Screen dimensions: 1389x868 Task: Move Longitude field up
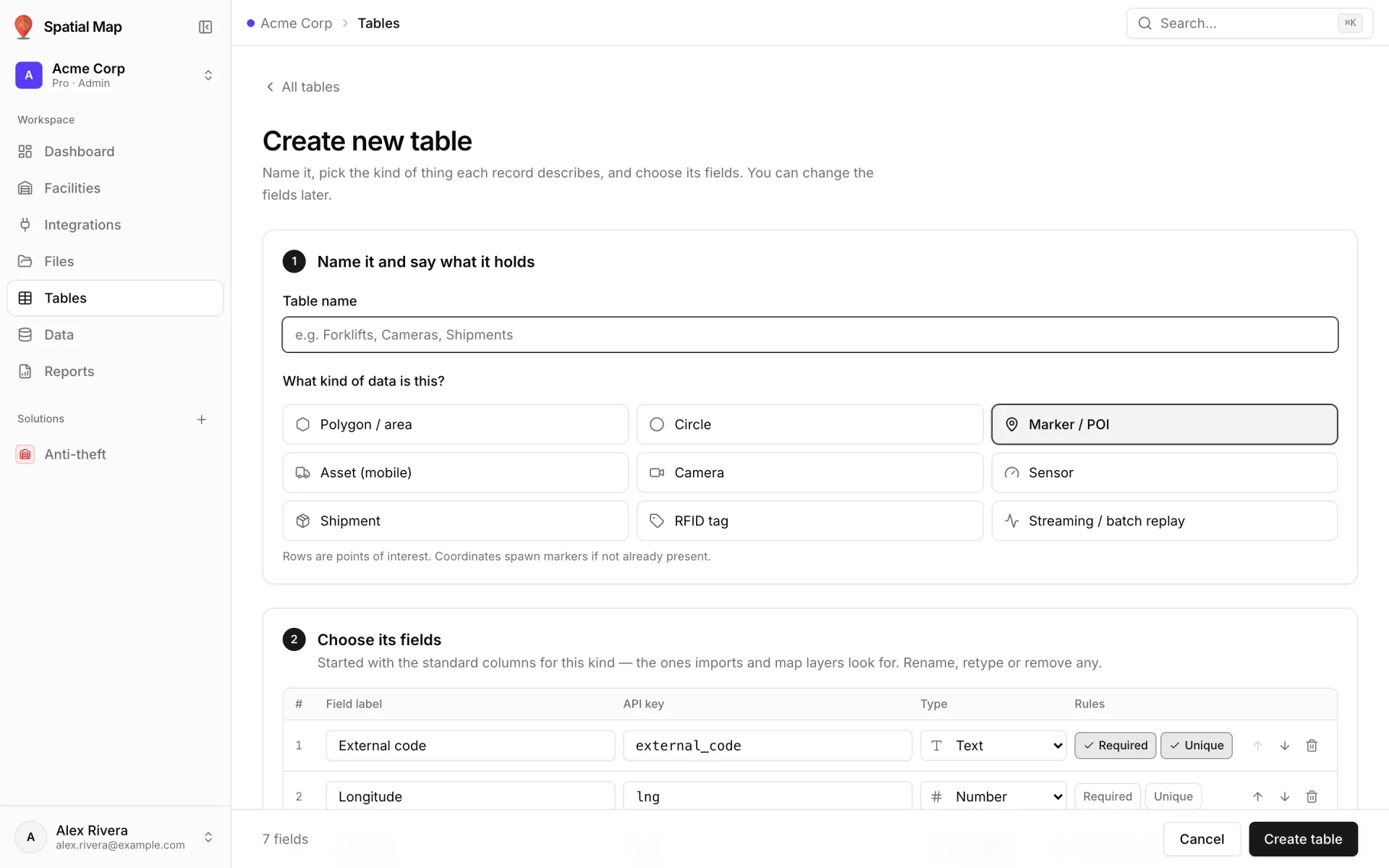pyautogui.click(x=1258, y=796)
